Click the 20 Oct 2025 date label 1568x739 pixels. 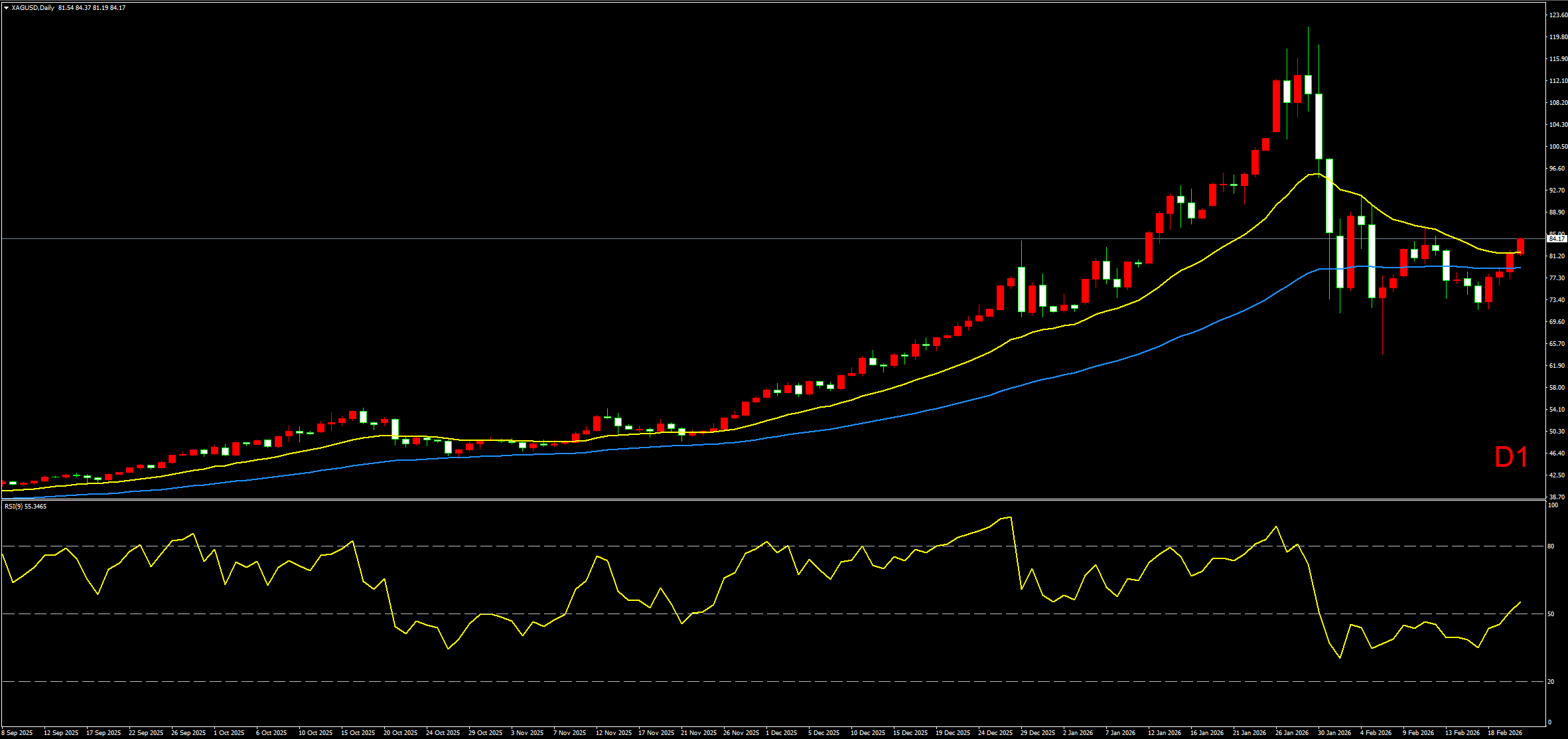[400, 733]
